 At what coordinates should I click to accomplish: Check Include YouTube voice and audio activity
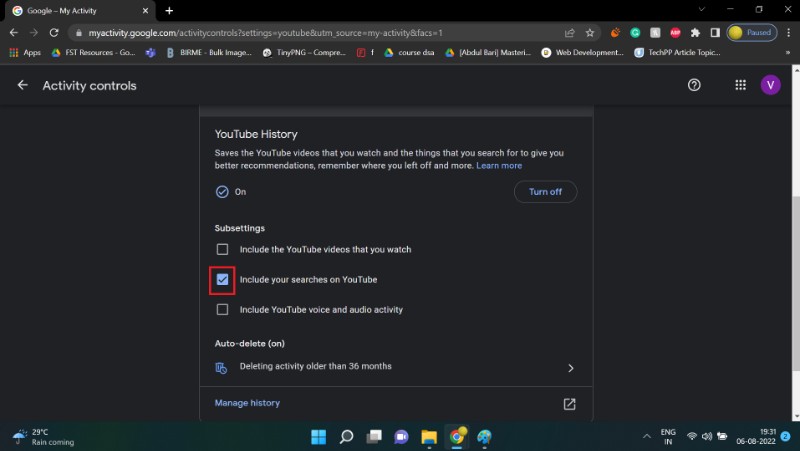coord(222,310)
